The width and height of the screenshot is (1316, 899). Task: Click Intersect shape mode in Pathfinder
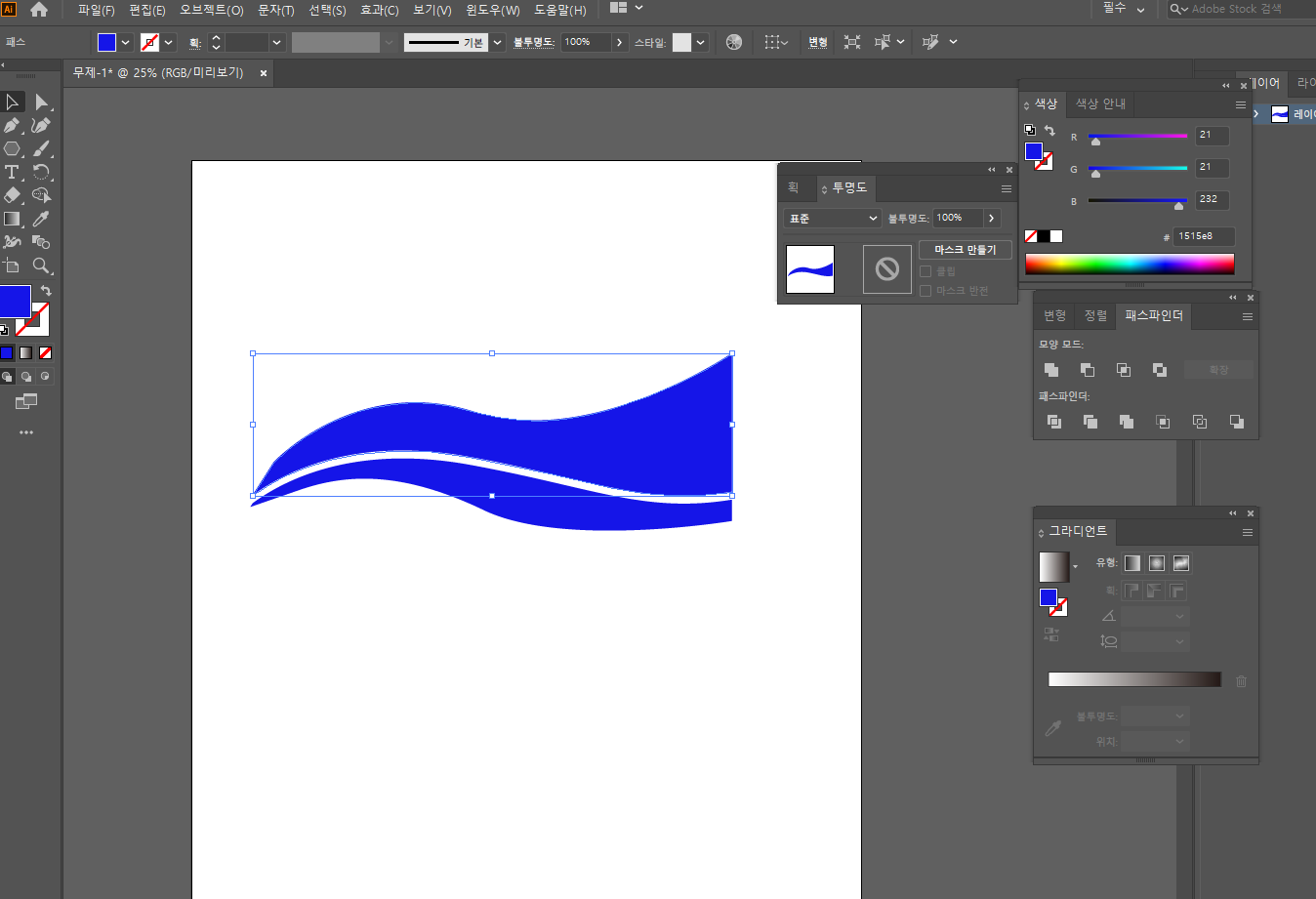[1124, 369]
